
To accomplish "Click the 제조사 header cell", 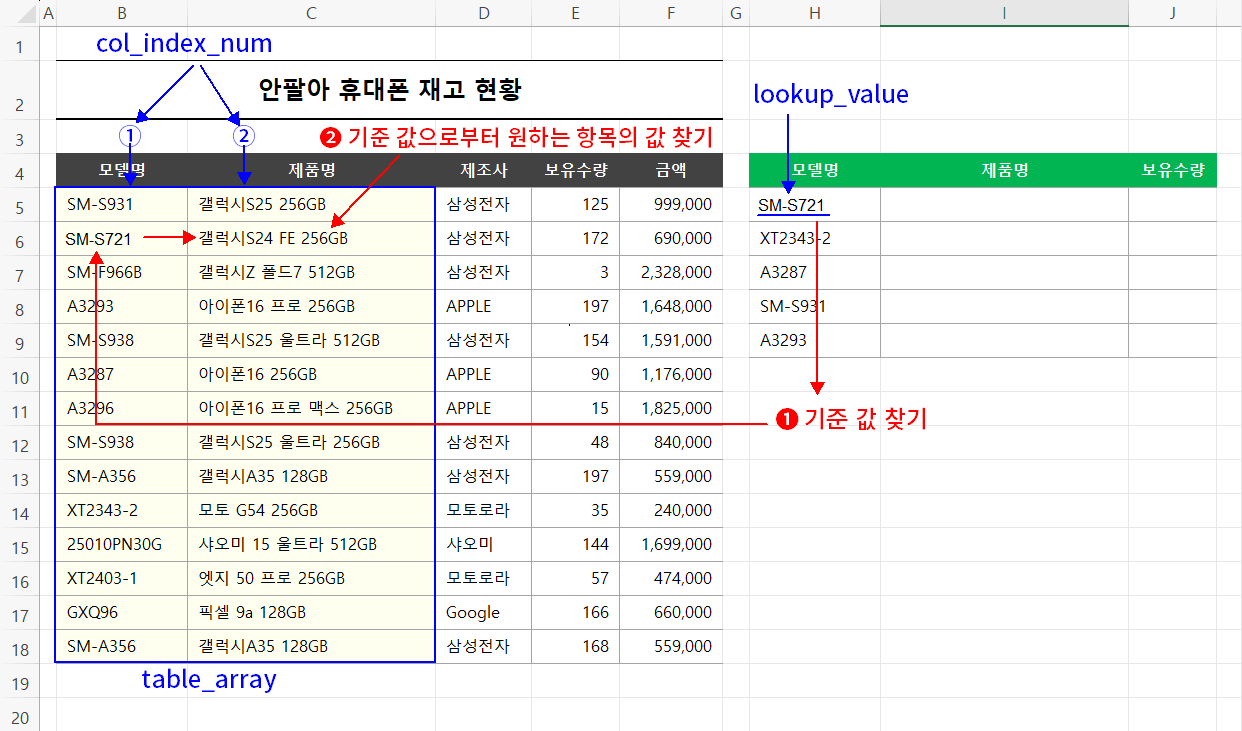I will 484,171.
